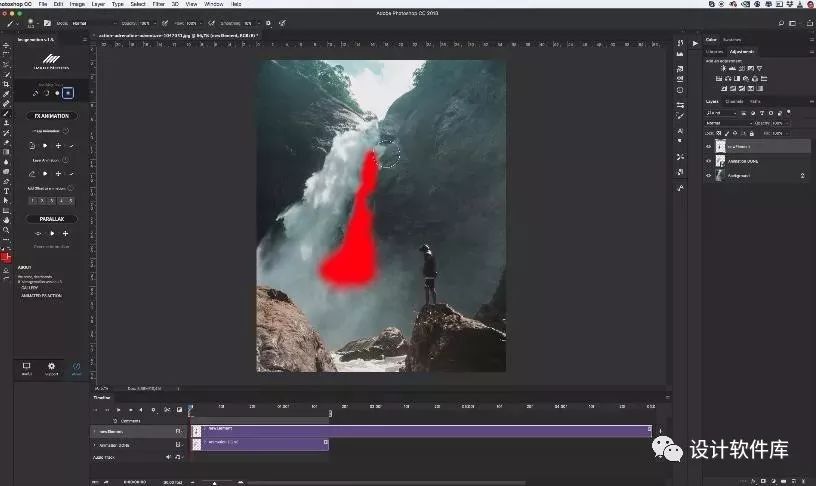Hide the top layer with eye icon
The width and height of the screenshot is (816, 486).
[708, 147]
